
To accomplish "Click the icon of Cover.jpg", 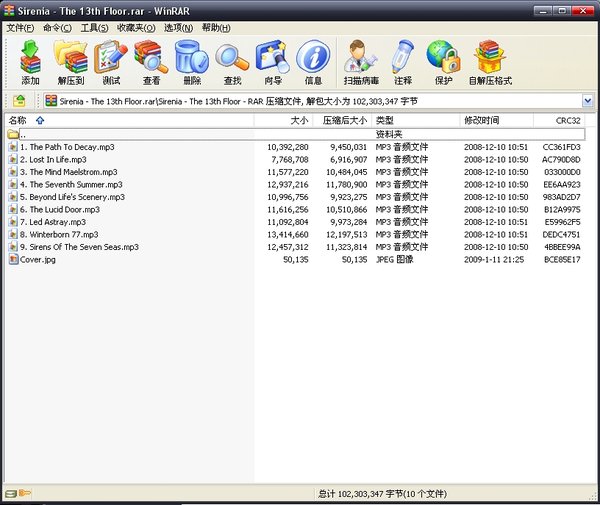I will 13,259.
